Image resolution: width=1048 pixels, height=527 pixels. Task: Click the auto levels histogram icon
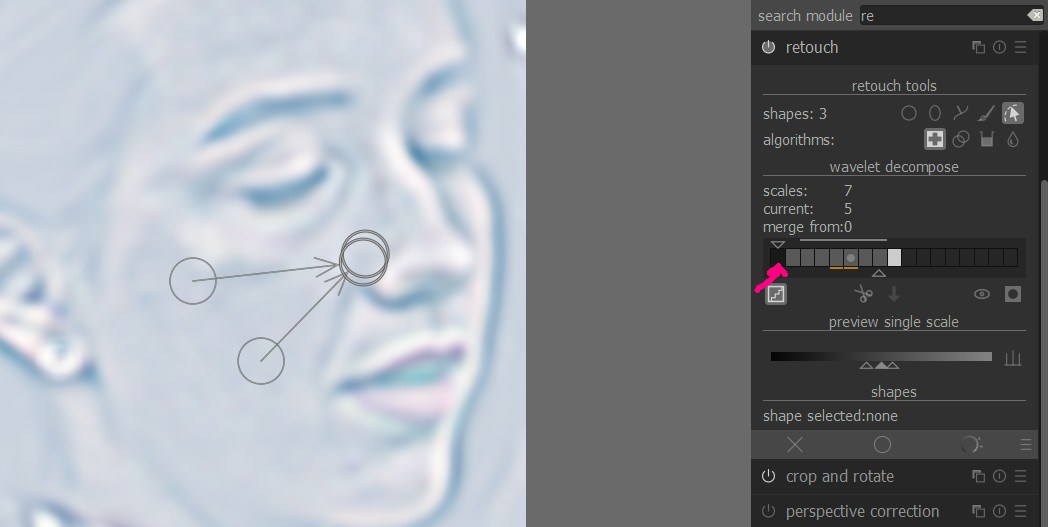click(x=1013, y=358)
